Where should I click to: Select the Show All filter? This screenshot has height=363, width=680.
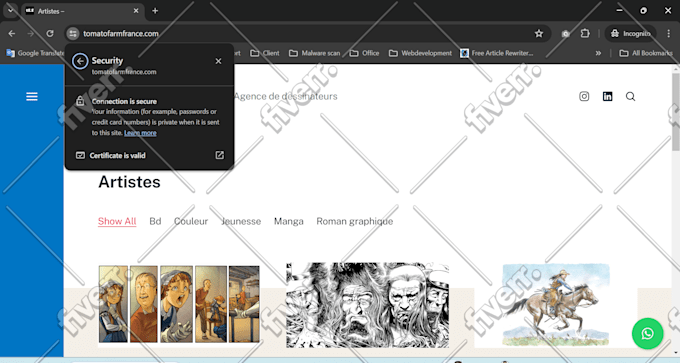coord(117,221)
